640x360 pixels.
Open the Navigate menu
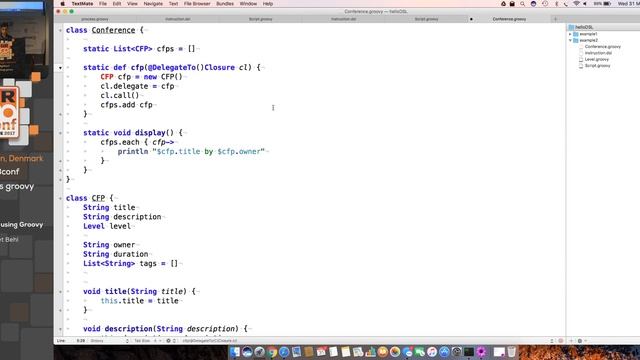[x=153, y=4]
